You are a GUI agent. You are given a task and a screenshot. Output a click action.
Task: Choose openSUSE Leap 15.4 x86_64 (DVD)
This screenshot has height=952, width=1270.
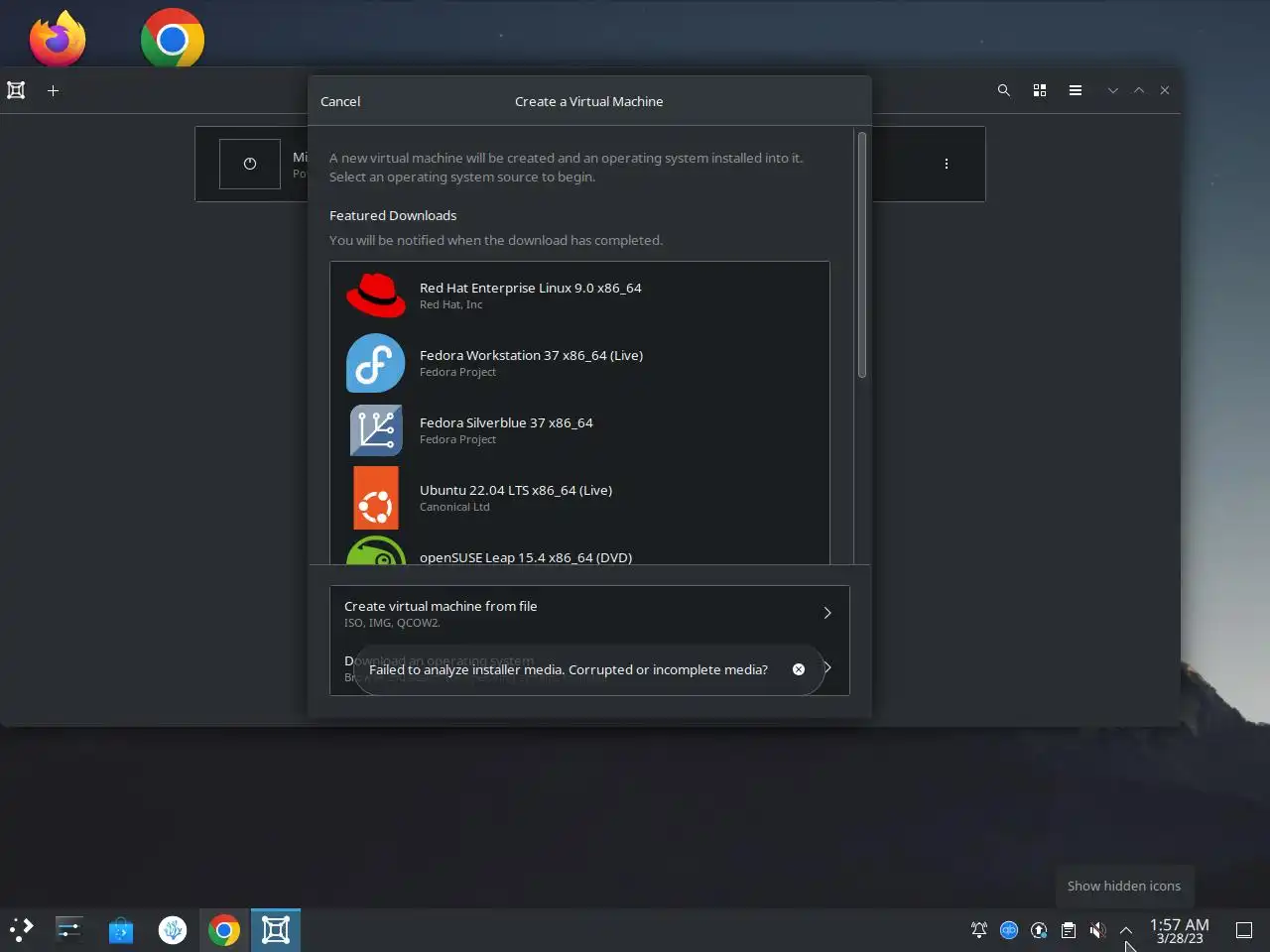tap(579, 548)
